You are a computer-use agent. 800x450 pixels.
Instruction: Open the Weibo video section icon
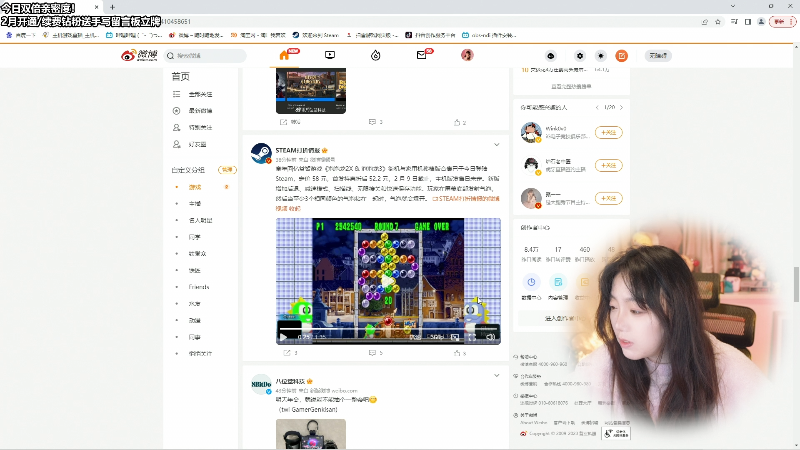coord(330,55)
